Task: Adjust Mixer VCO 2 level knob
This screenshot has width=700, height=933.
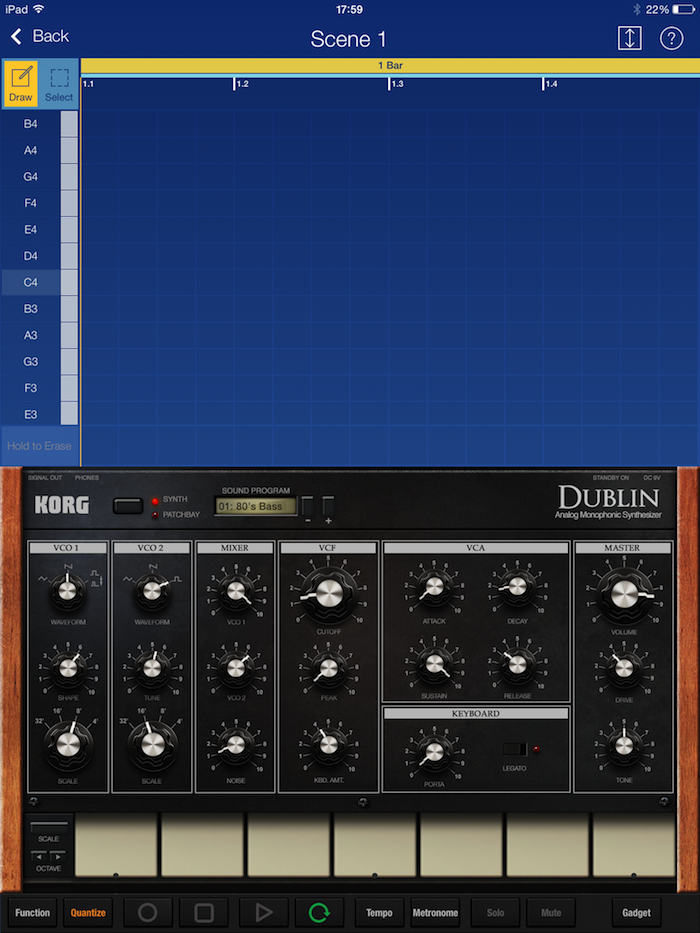Action: pos(236,668)
